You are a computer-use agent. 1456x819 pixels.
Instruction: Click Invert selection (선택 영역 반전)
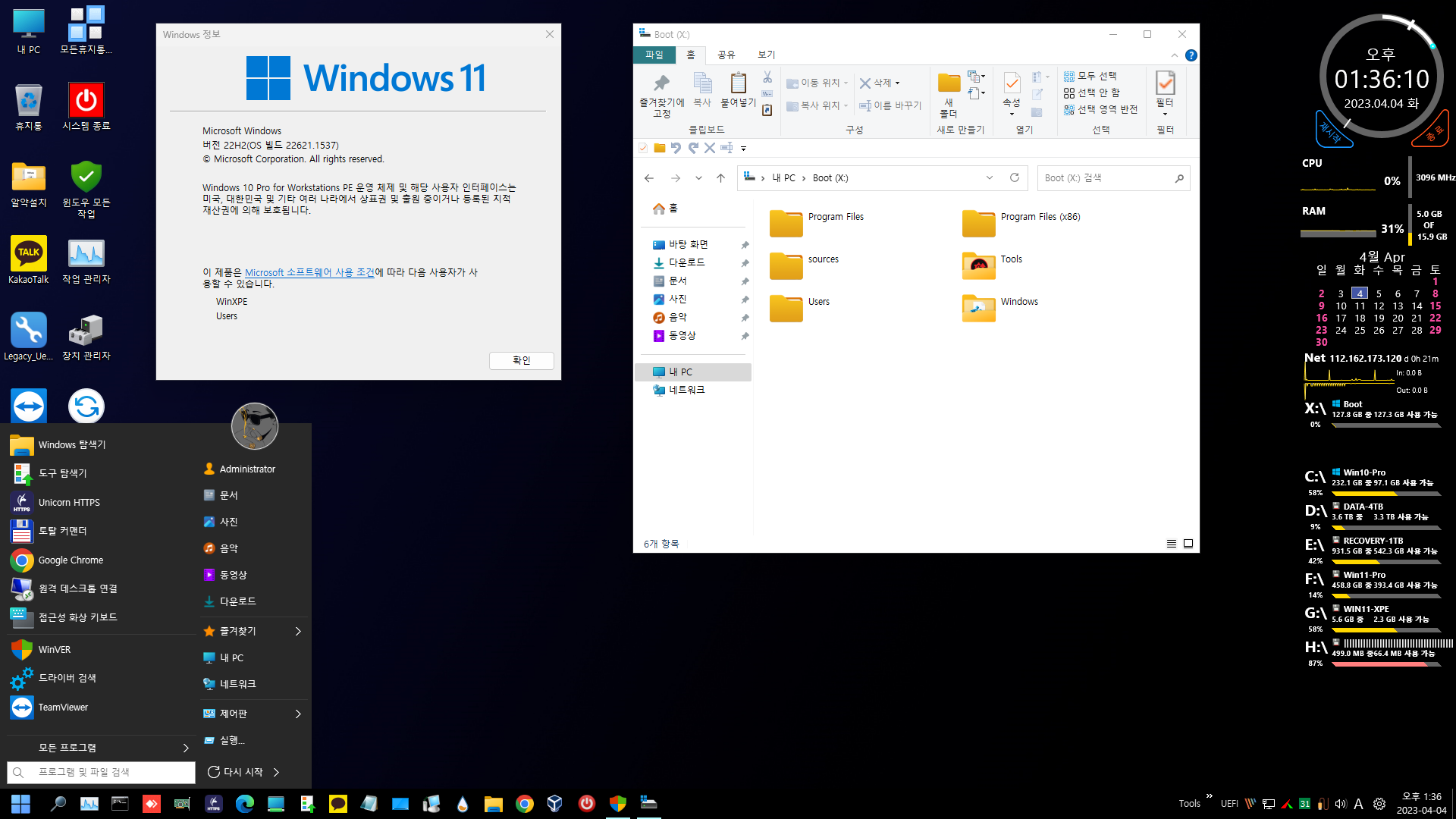pyautogui.click(x=1100, y=109)
